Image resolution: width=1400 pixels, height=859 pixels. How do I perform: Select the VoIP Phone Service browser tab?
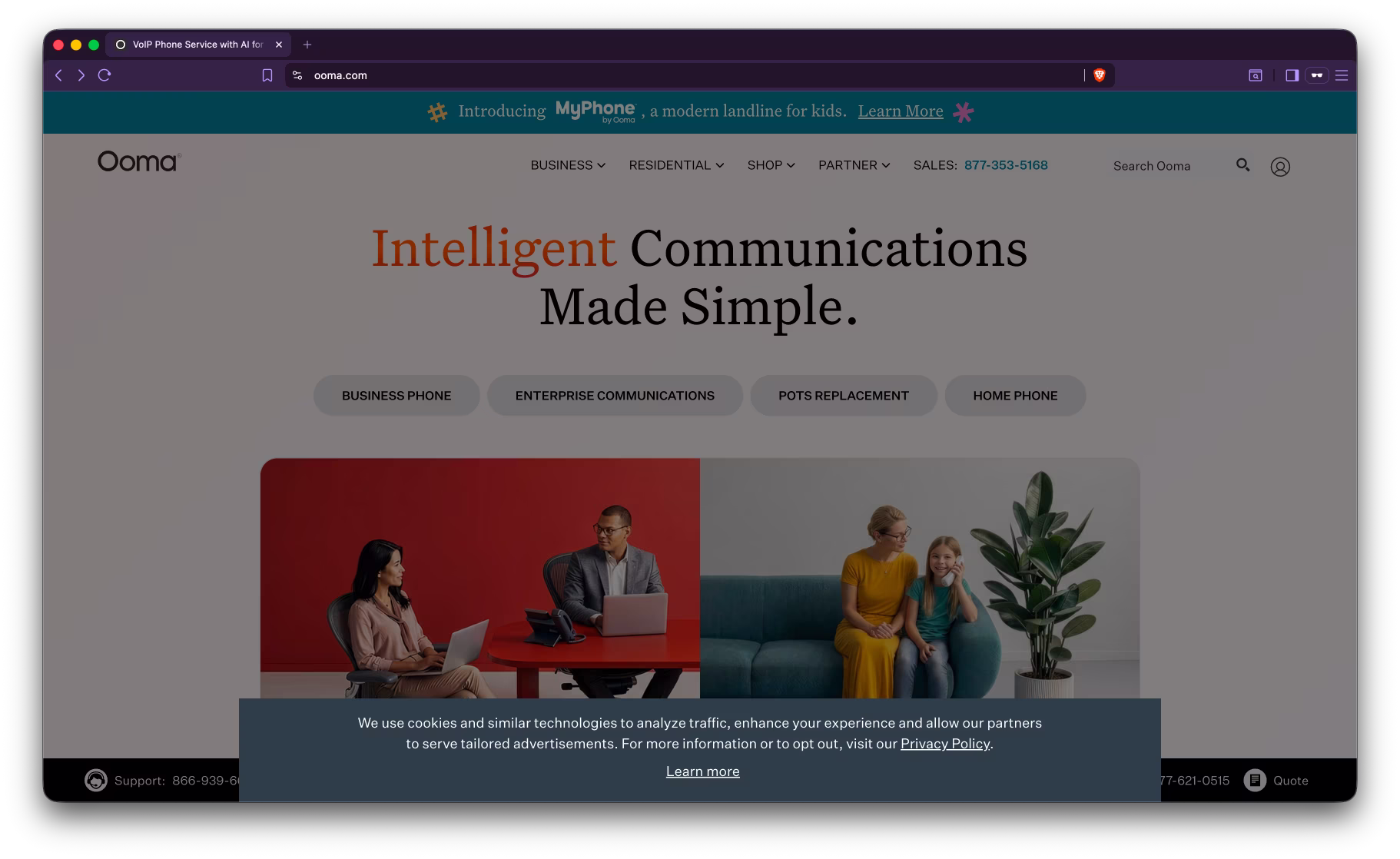[197, 45]
